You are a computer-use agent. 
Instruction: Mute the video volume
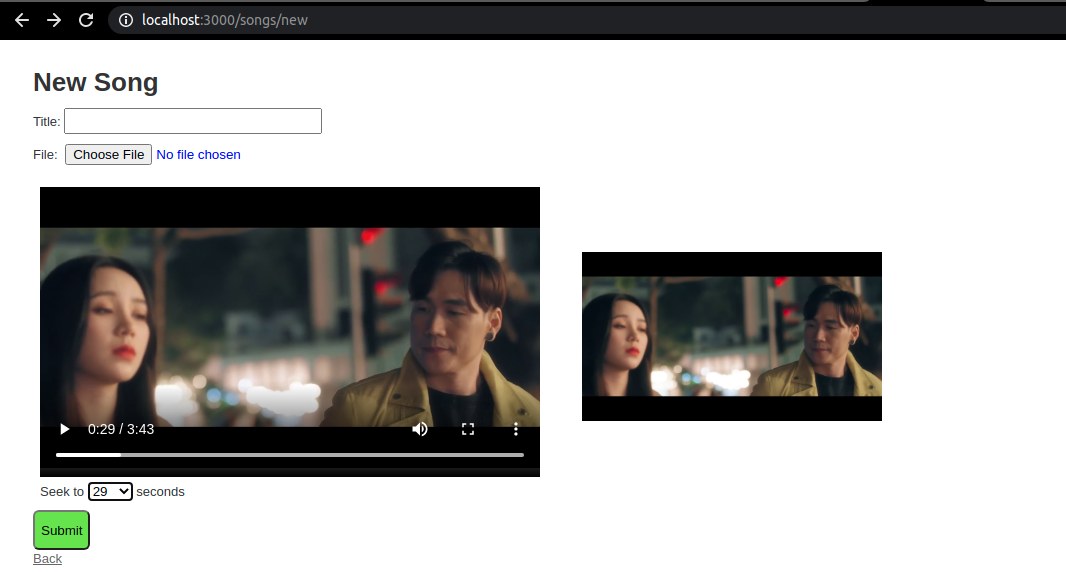click(419, 429)
